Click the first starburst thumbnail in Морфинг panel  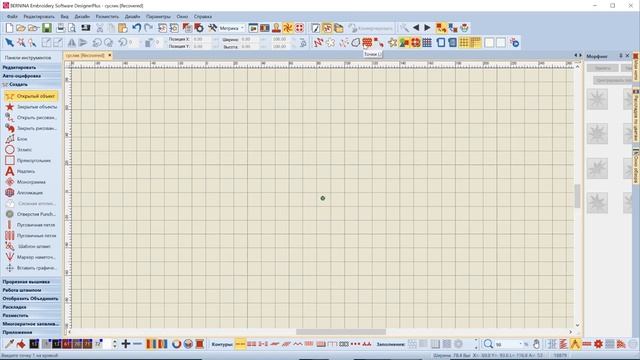point(597,99)
